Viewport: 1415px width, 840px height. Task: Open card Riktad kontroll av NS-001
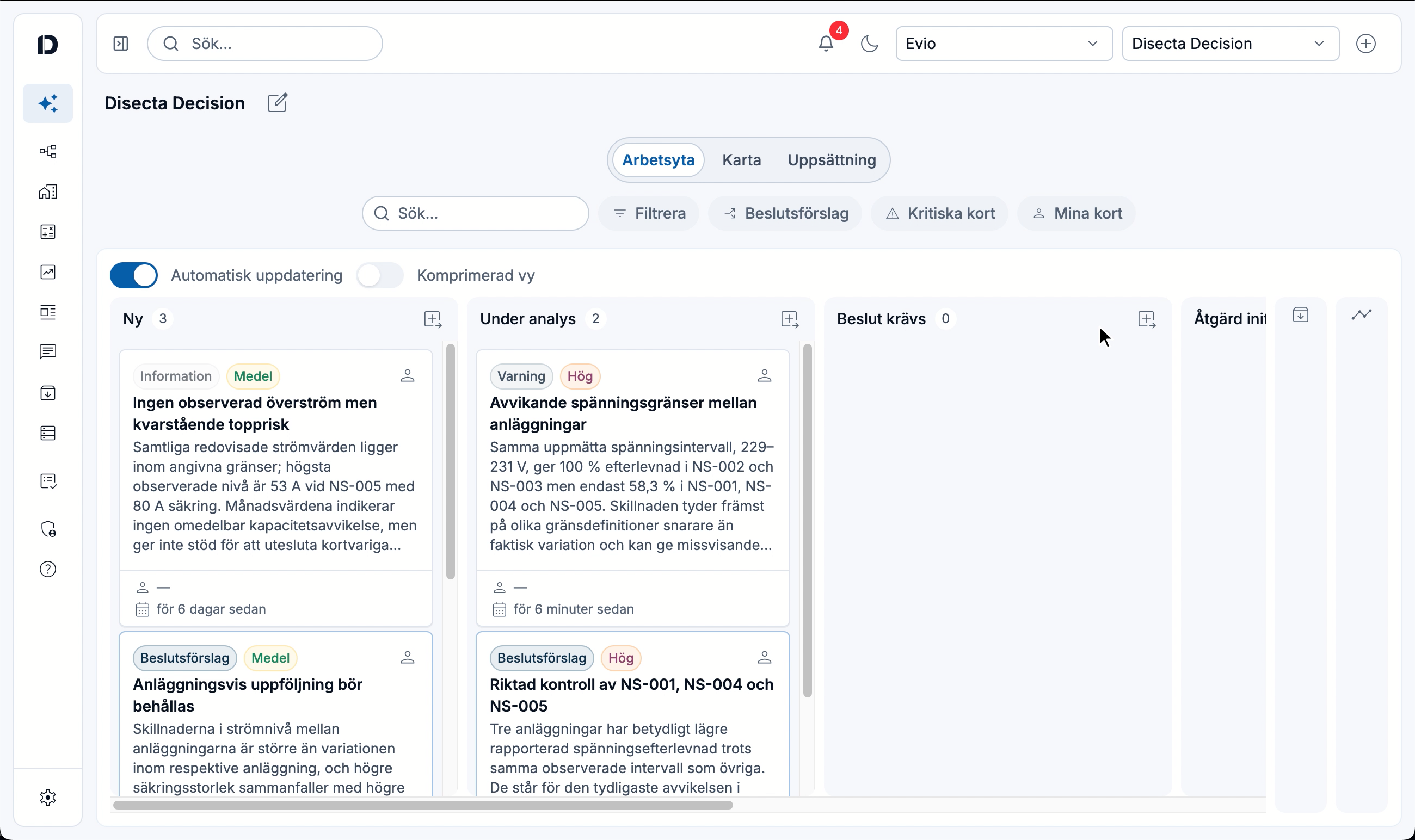click(x=633, y=714)
